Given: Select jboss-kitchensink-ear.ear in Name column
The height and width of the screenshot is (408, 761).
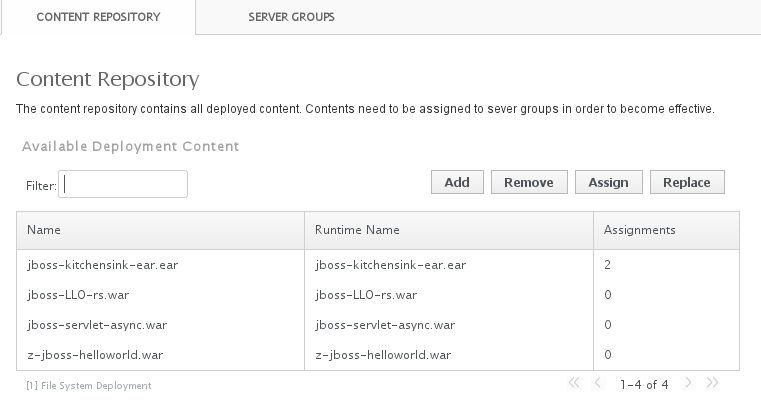Looking at the screenshot, I should (x=103, y=265).
